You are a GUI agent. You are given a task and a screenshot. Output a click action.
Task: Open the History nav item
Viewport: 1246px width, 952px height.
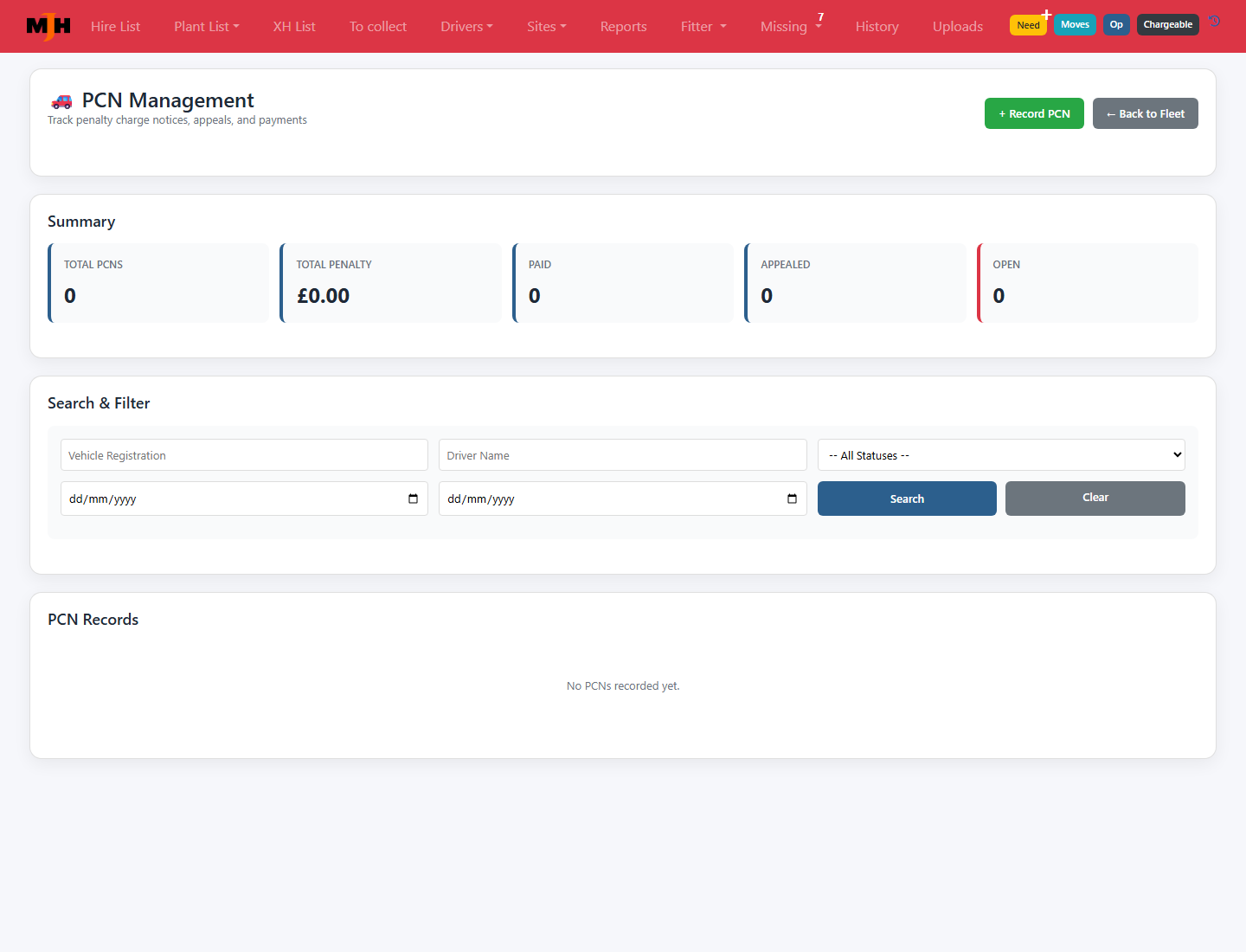click(x=877, y=27)
